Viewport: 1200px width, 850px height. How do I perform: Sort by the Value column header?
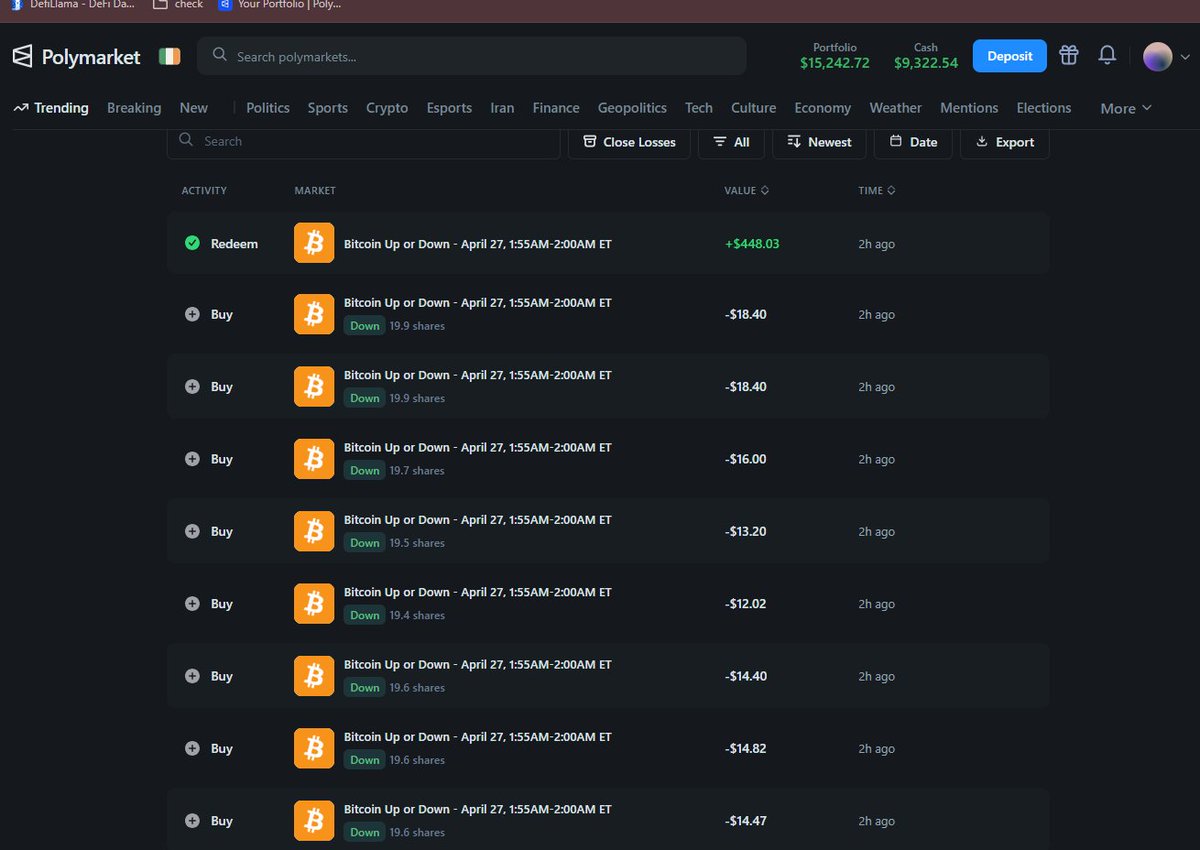pyautogui.click(x=746, y=190)
